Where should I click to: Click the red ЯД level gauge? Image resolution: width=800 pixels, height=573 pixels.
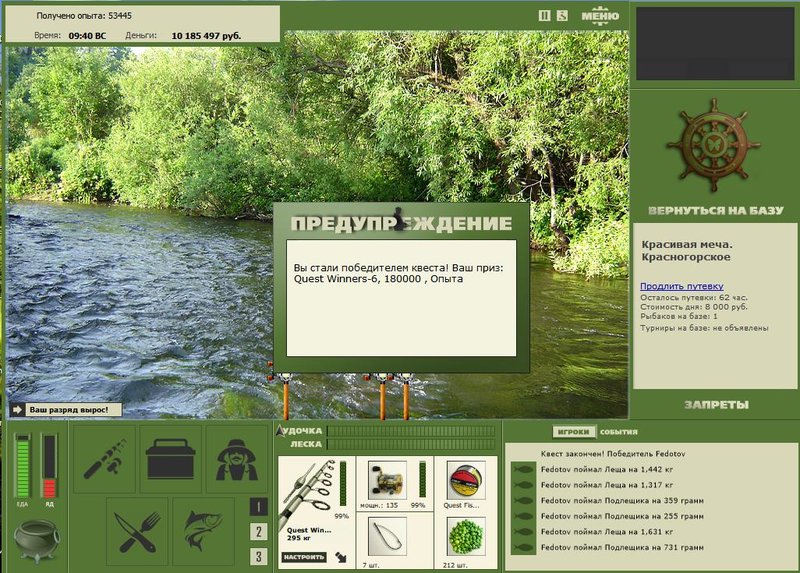point(49,466)
